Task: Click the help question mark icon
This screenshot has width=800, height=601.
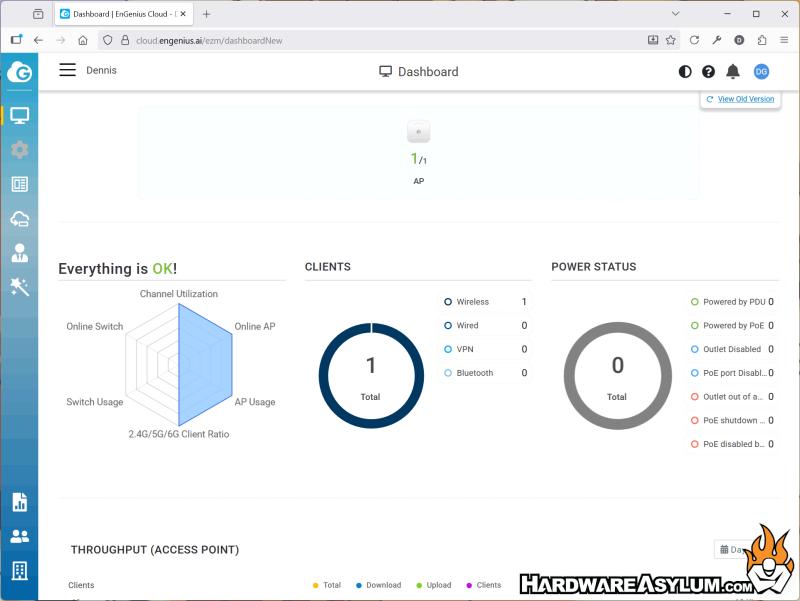Action: click(709, 72)
